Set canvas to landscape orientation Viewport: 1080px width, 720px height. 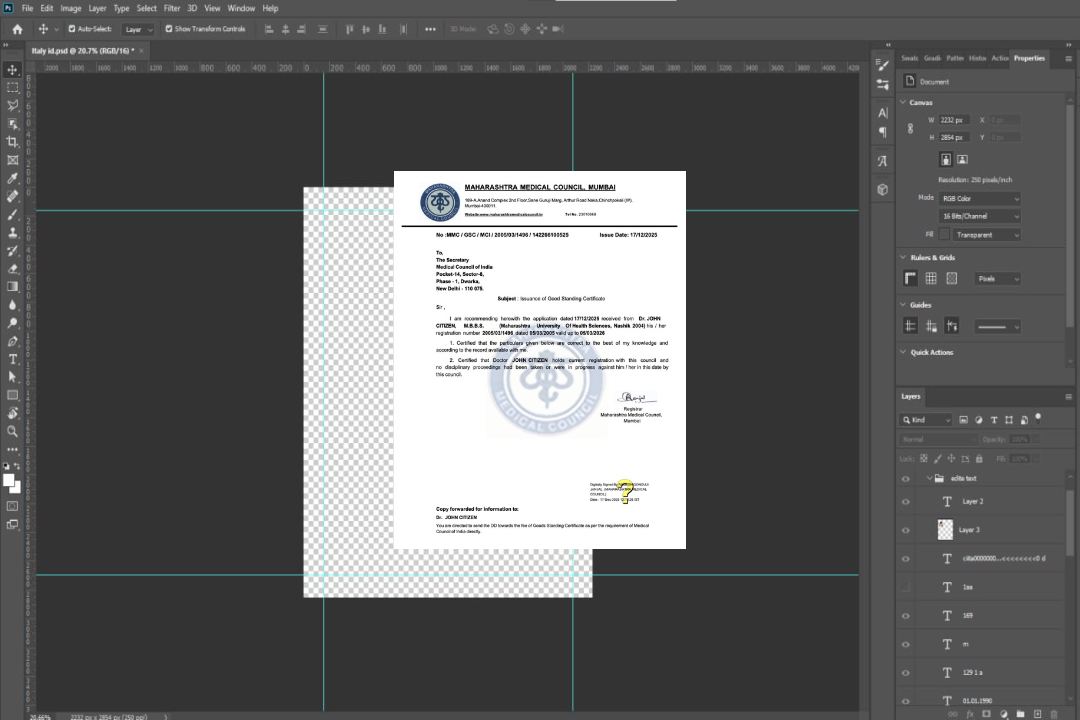point(962,160)
